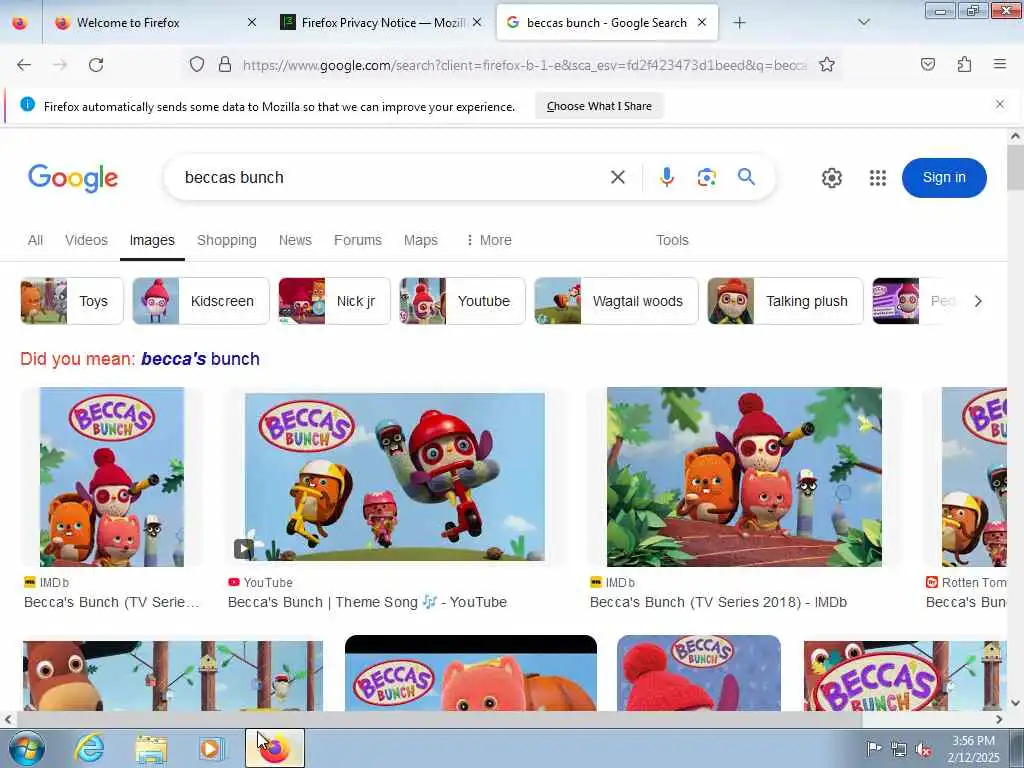
Task: Bookmark this page with the star icon
Action: click(827, 65)
